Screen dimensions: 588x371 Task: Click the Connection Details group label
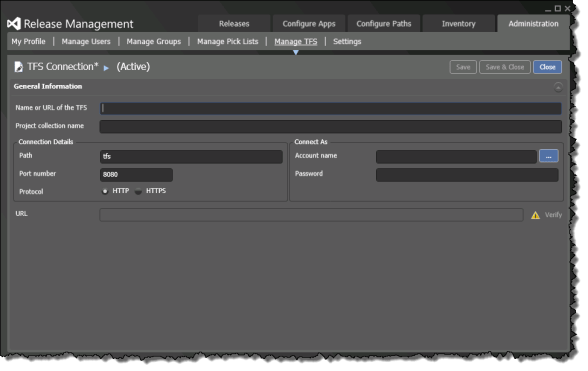pyautogui.click(x=46, y=142)
